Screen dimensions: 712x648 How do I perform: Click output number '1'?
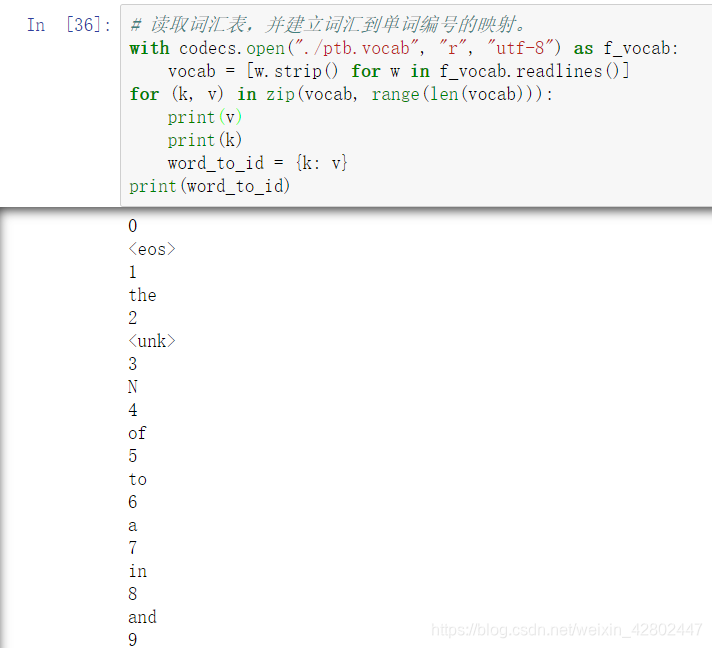[x=133, y=272]
